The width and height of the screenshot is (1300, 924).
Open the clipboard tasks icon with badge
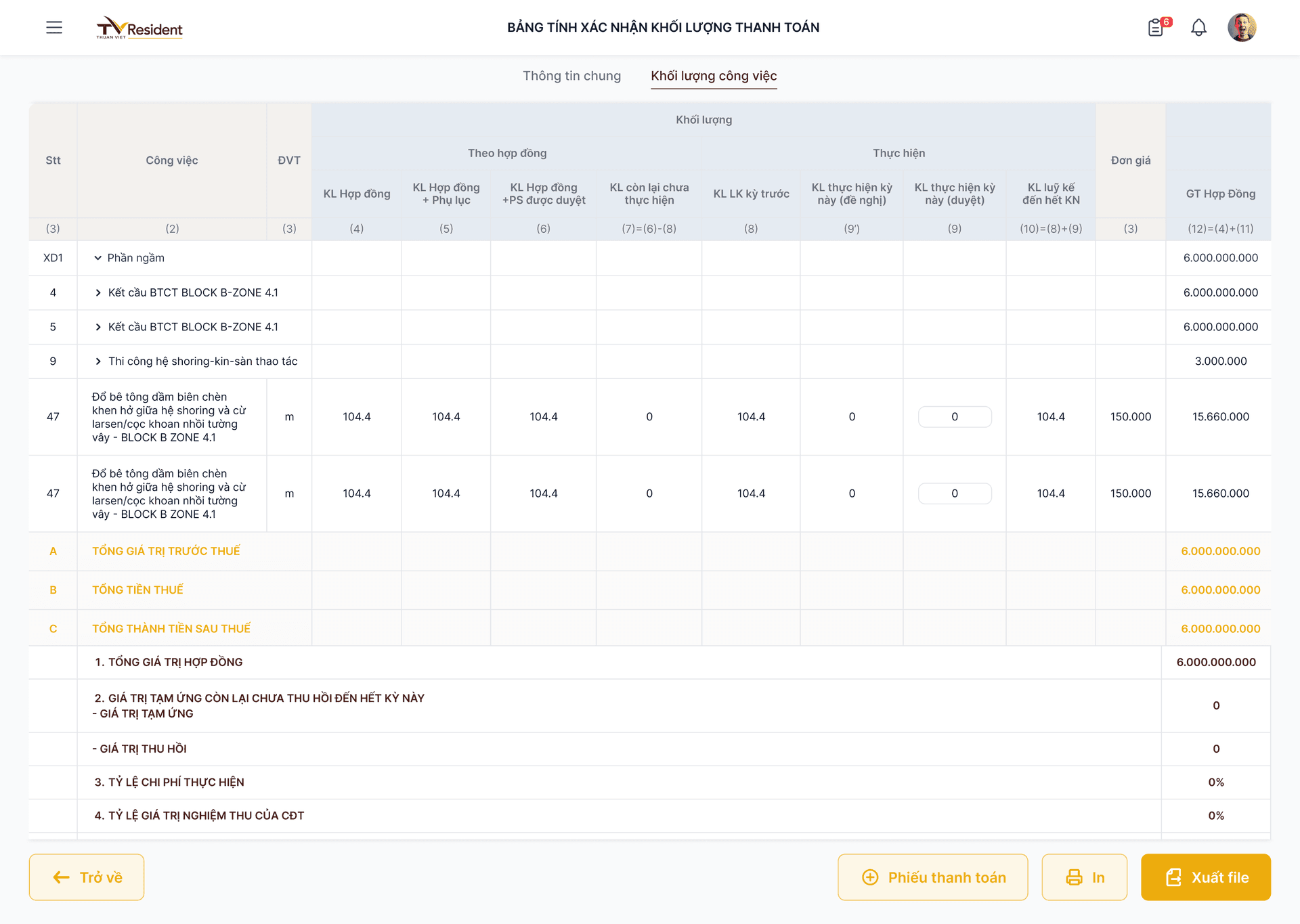(x=1156, y=28)
